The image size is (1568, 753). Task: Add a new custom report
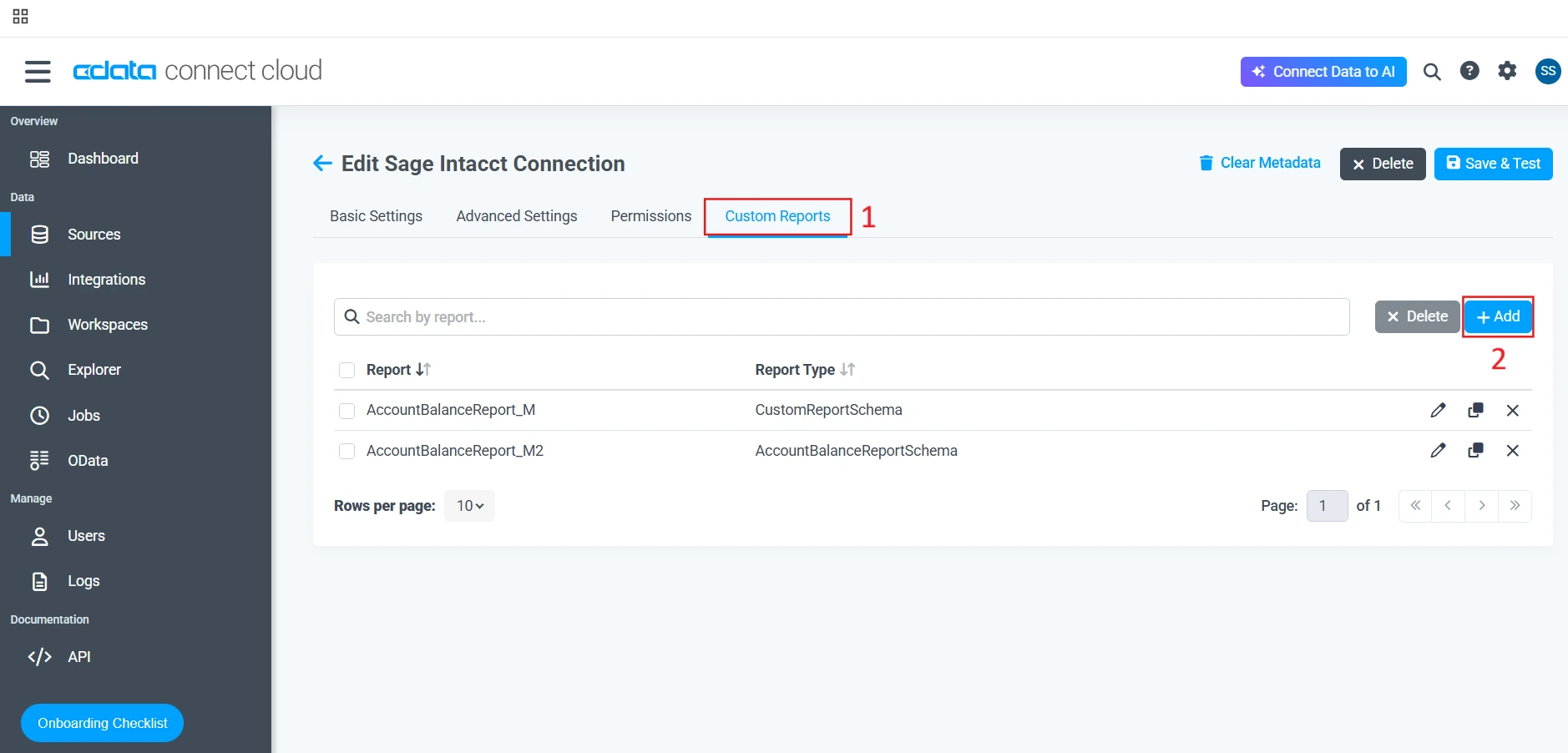click(x=1497, y=316)
